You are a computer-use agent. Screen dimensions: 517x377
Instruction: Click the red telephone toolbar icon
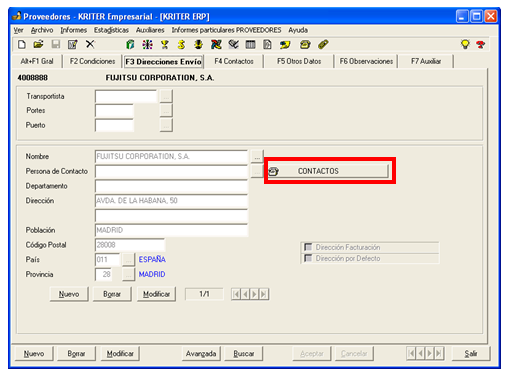480,44
